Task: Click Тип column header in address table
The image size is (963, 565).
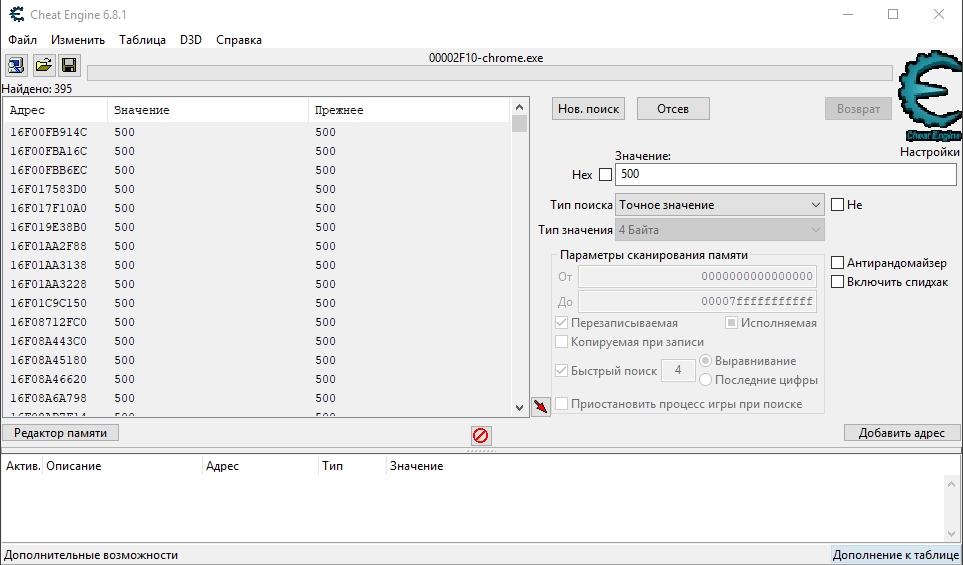Action: [x=352, y=466]
